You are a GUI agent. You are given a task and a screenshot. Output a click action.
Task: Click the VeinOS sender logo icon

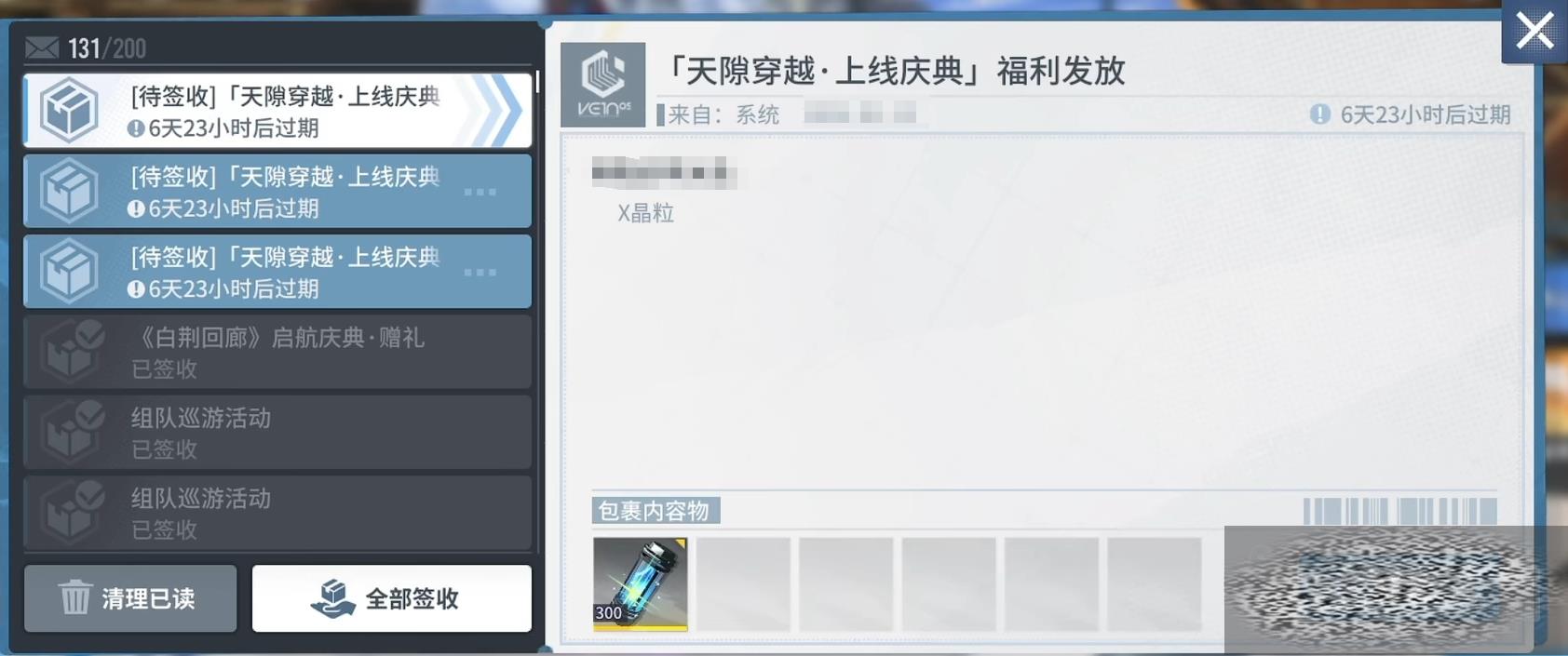(602, 85)
